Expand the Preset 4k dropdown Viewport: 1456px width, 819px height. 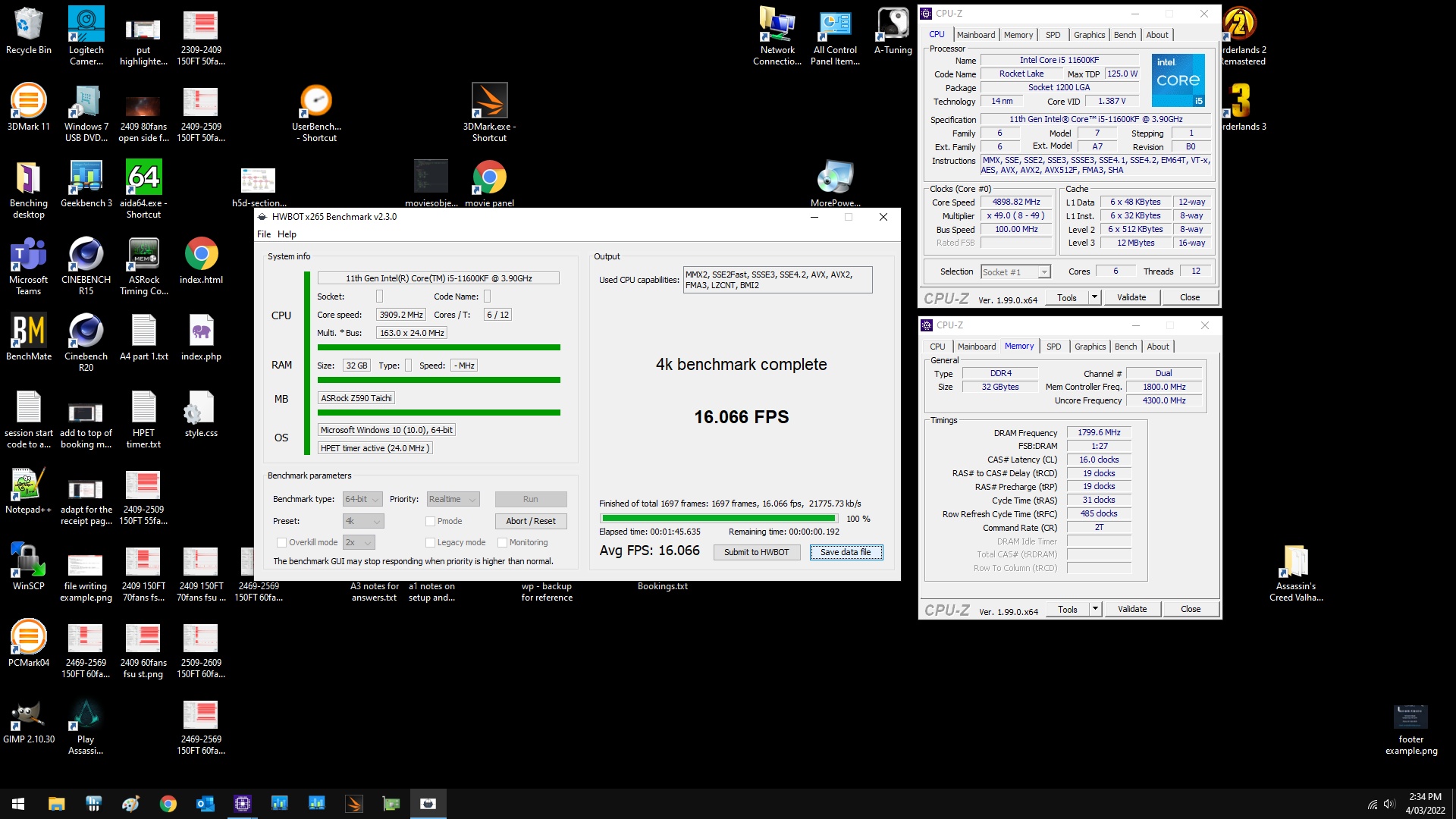pyautogui.click(x=363, y=521)
